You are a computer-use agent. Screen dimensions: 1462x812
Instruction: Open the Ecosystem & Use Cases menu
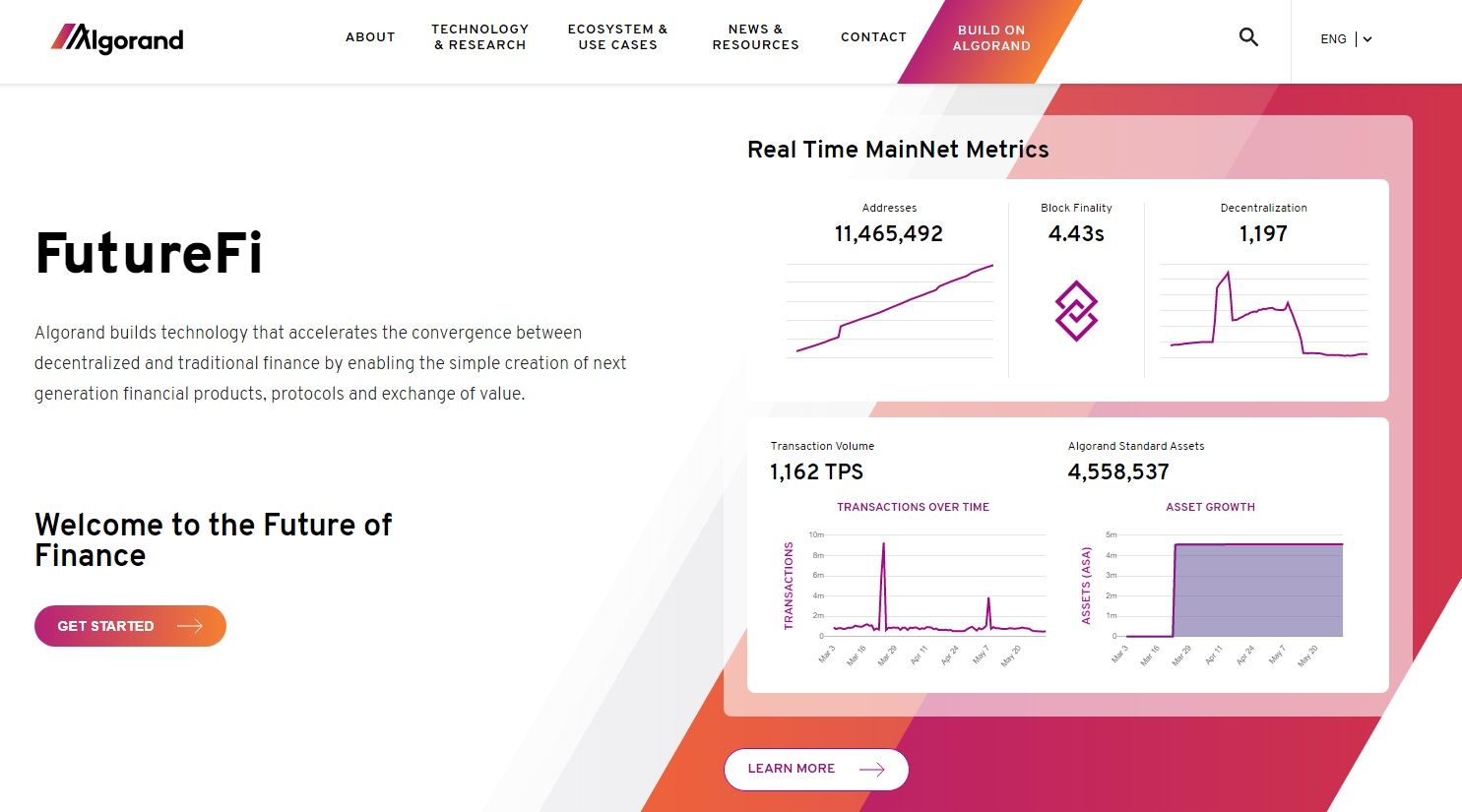(x=617, y=37)
